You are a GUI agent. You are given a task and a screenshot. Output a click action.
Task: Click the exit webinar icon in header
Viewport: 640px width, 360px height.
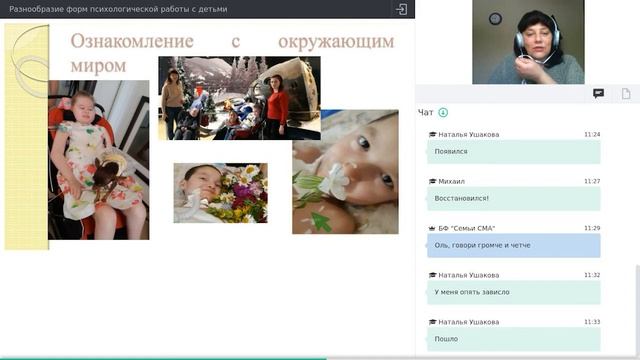pos(401,9)
